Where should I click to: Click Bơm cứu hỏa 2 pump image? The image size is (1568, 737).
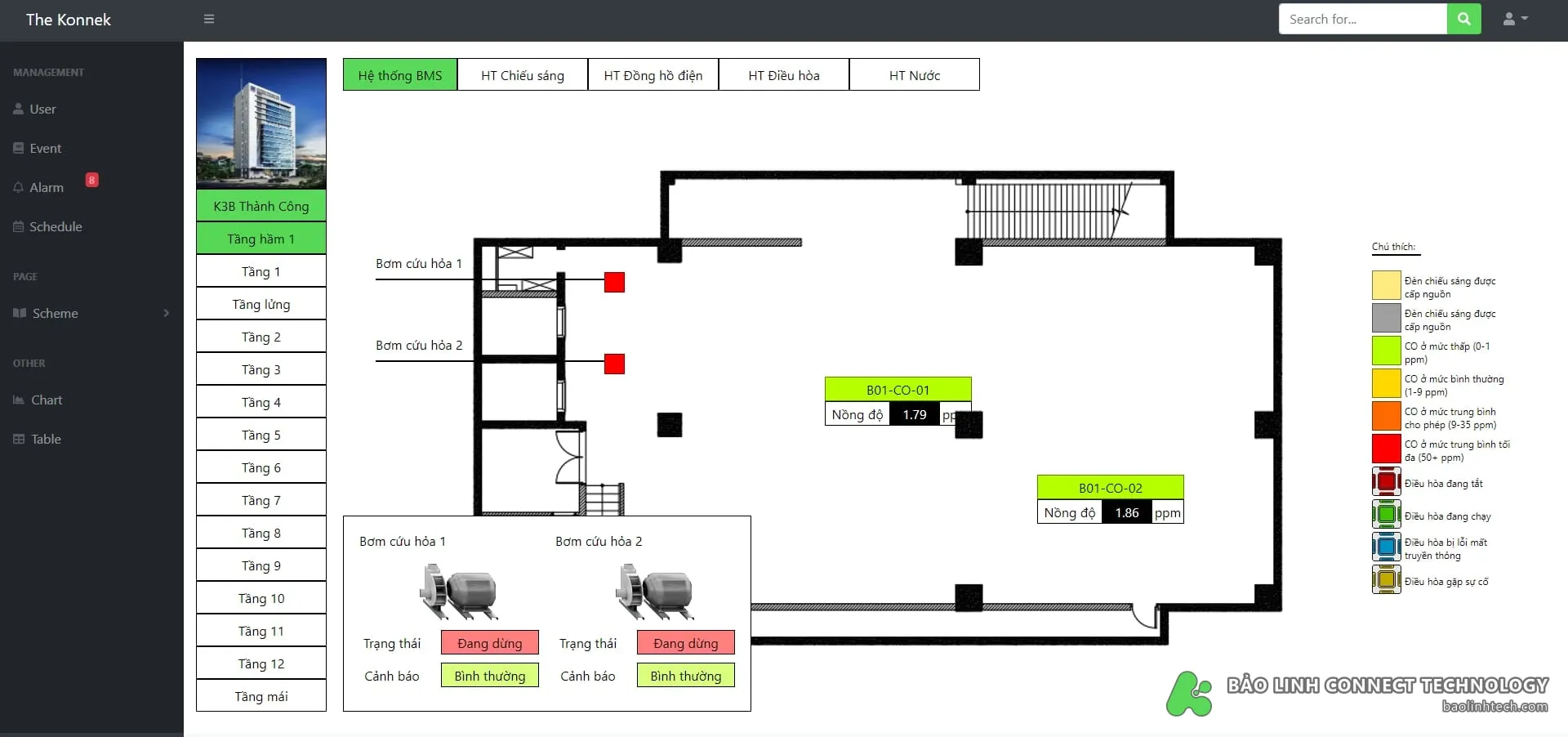pos(655,592)
